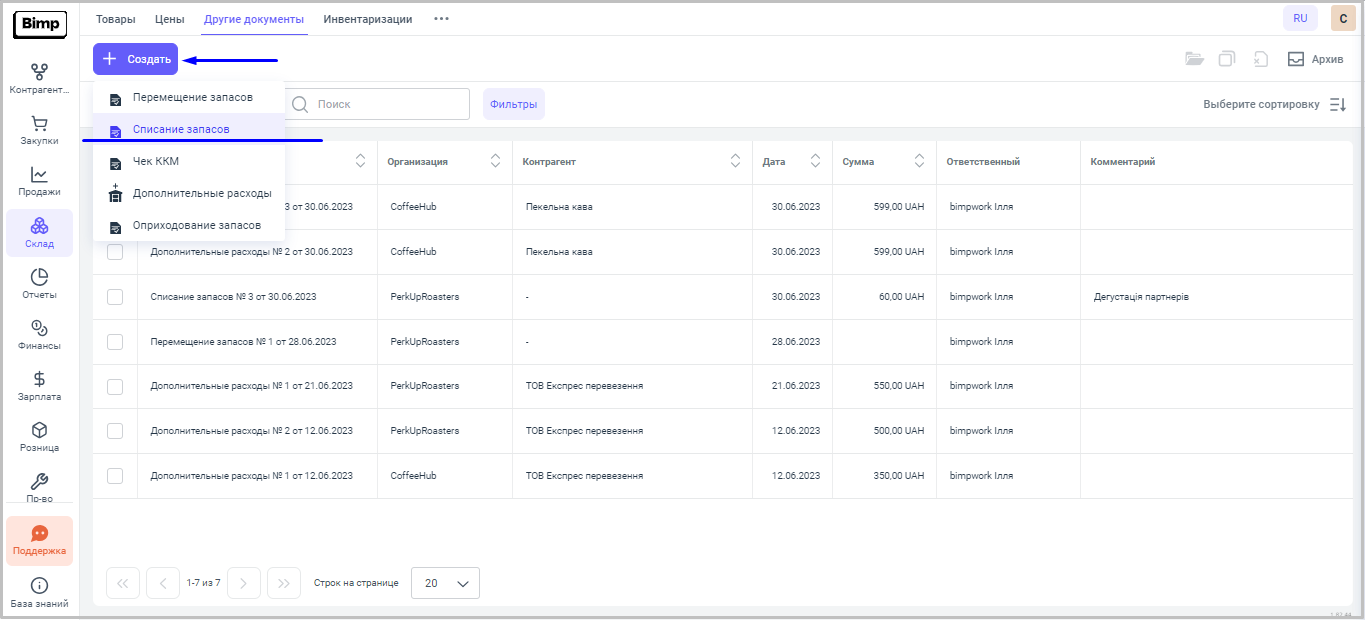Check the Дополнительные расходы № 1 от 21.06.2023 row
The image size is (1365, 620).
pos(115,386)
